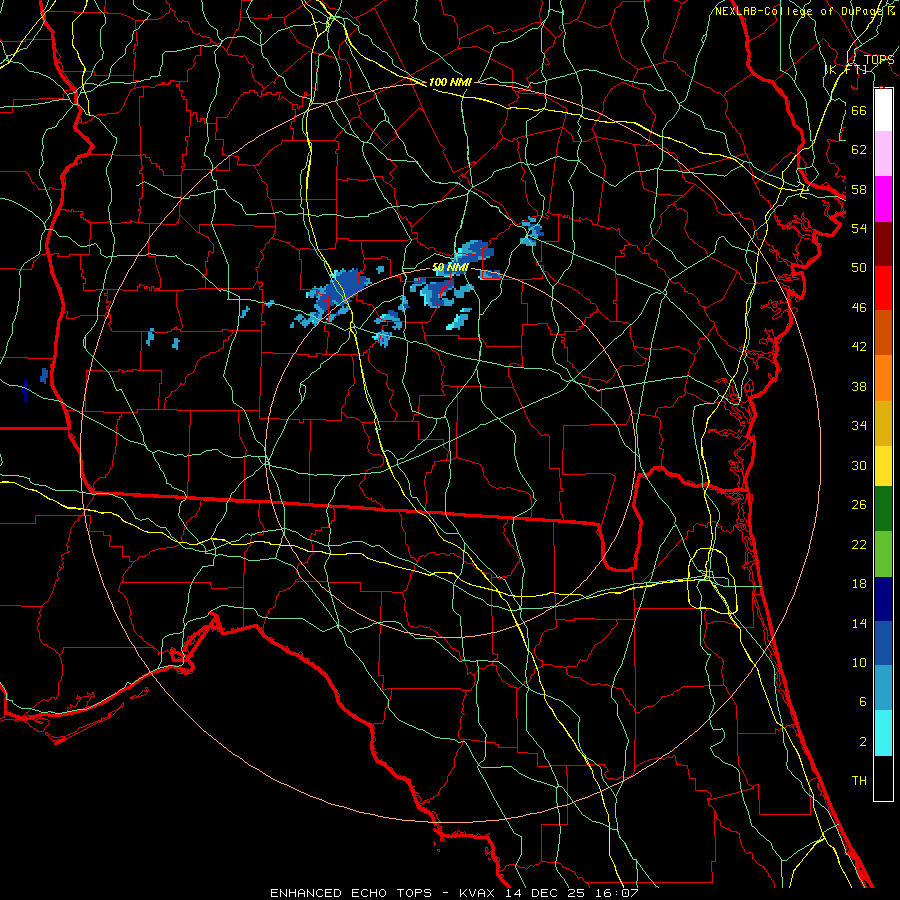This screenshot has width=900, height=900.
Task: Select the yellow legend swatch
Action: [x=883, y=466]
